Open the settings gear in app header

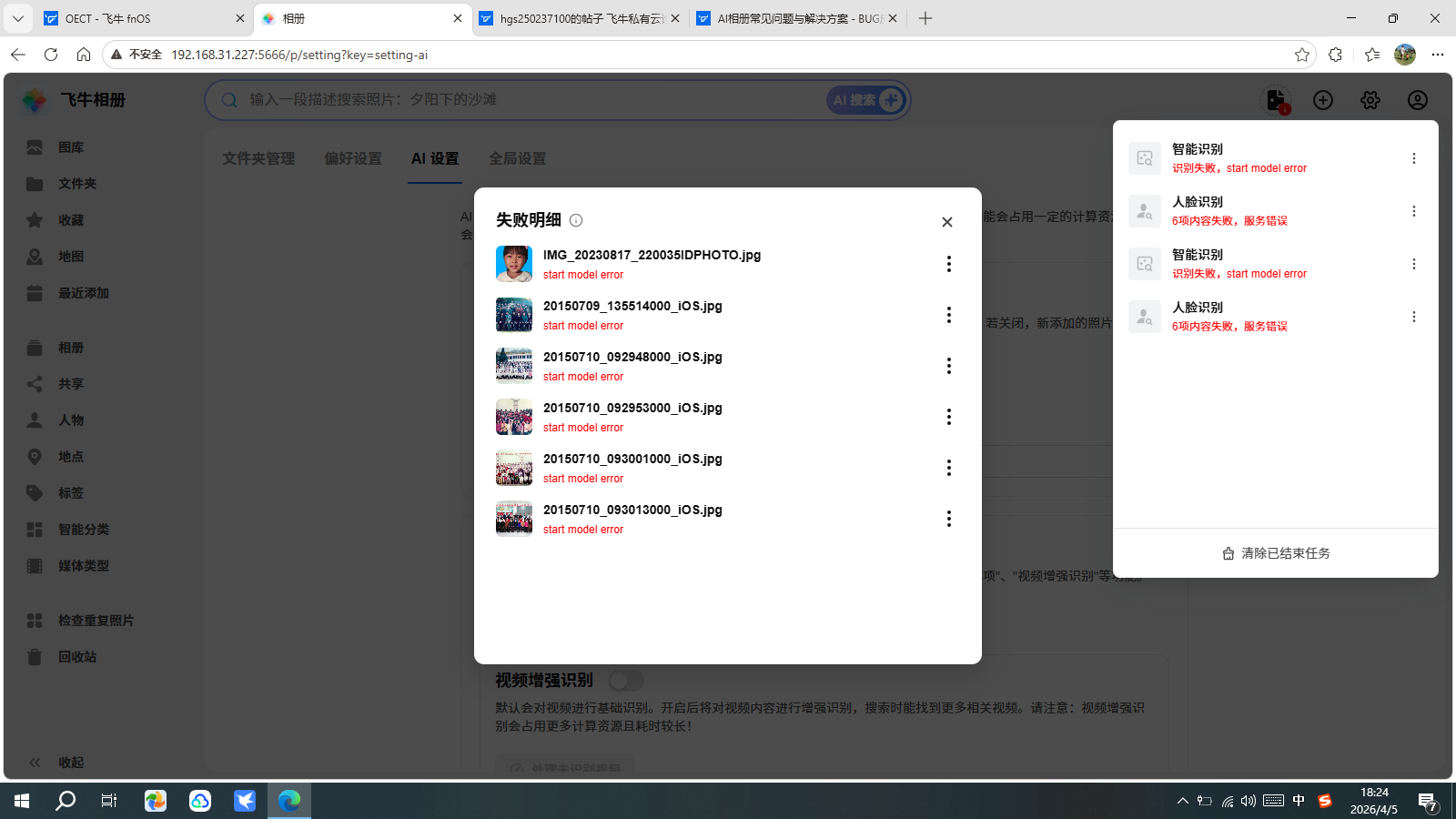point(1370,100)
